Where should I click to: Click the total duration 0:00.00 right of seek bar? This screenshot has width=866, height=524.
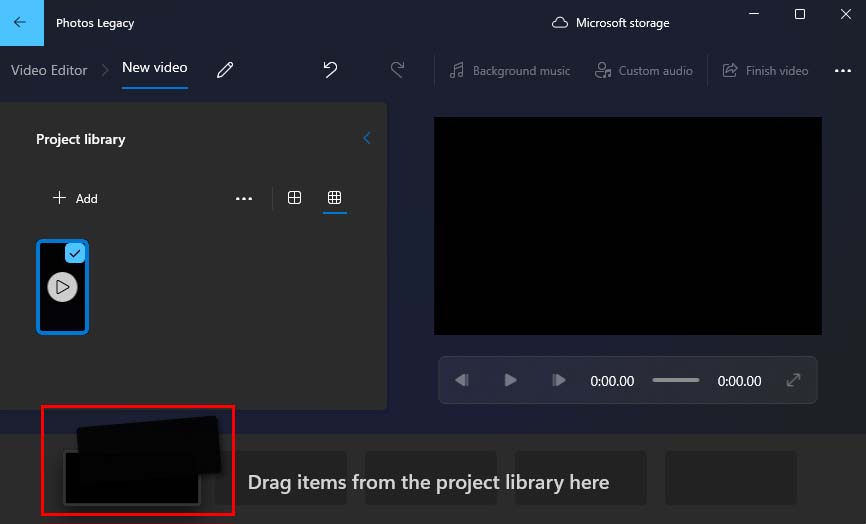739,381
